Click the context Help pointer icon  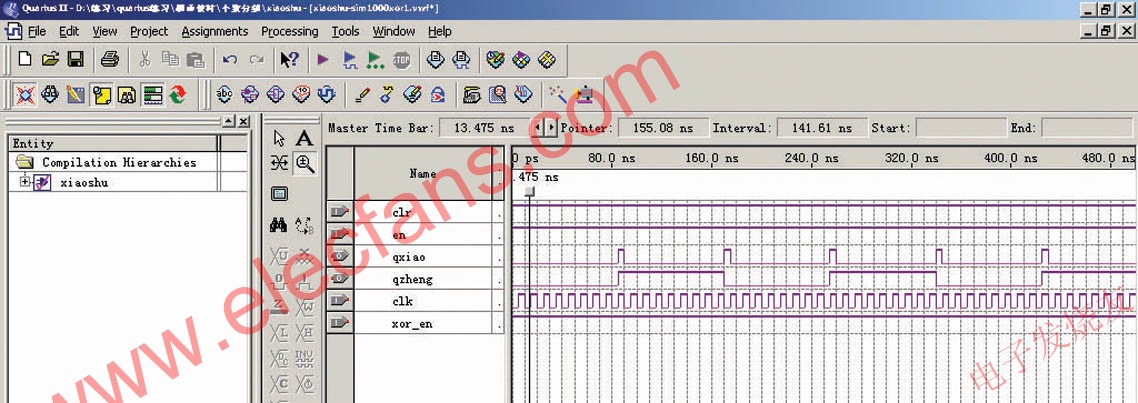289,60
